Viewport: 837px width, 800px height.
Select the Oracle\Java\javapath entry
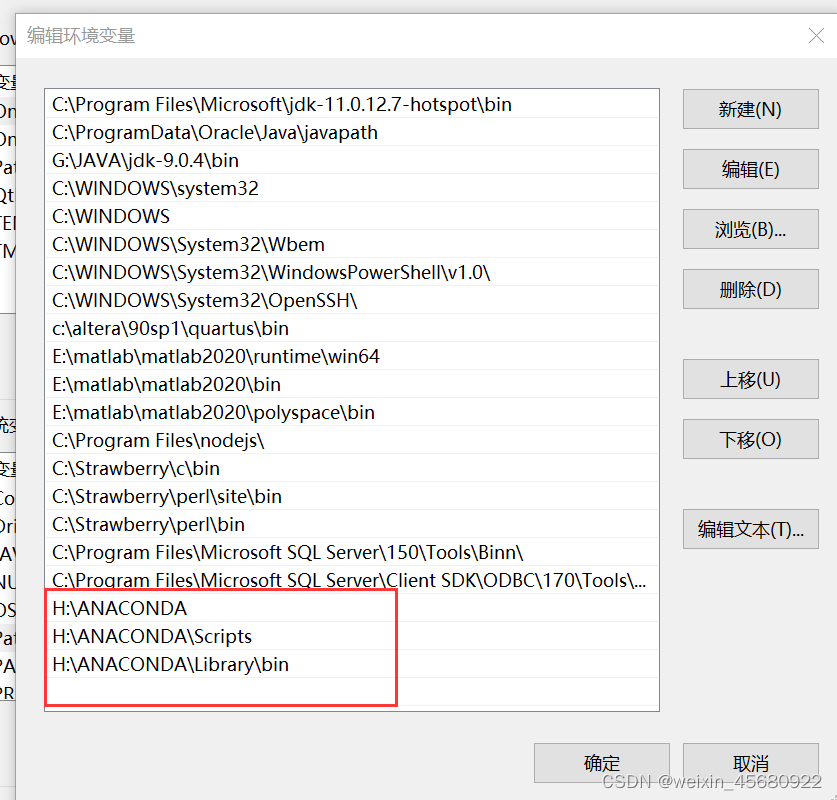(352, 132)
